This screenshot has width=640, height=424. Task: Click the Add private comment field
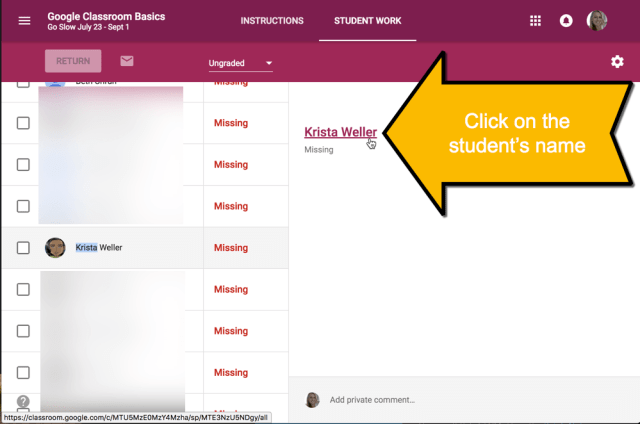point(372,400)
